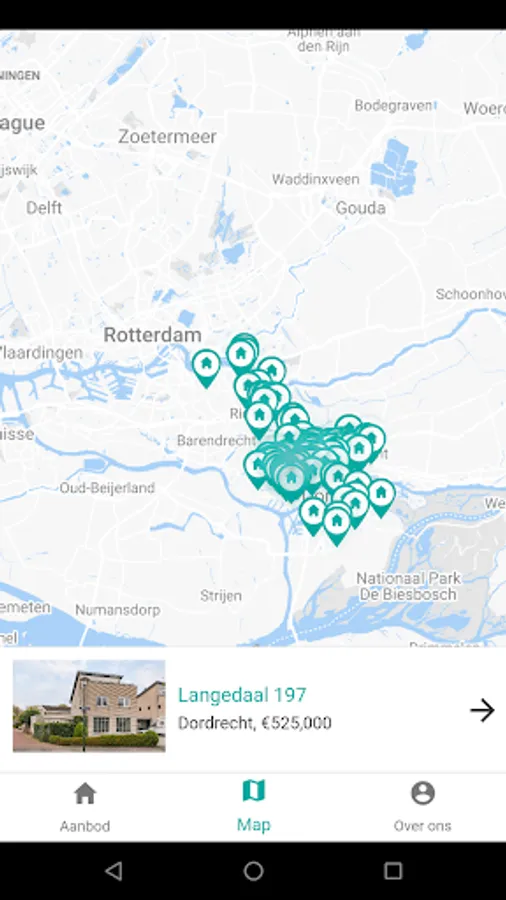Tap the isolated house pin near Rotterdam
This screenshot has height=900, width=506.
coord(206,367)
